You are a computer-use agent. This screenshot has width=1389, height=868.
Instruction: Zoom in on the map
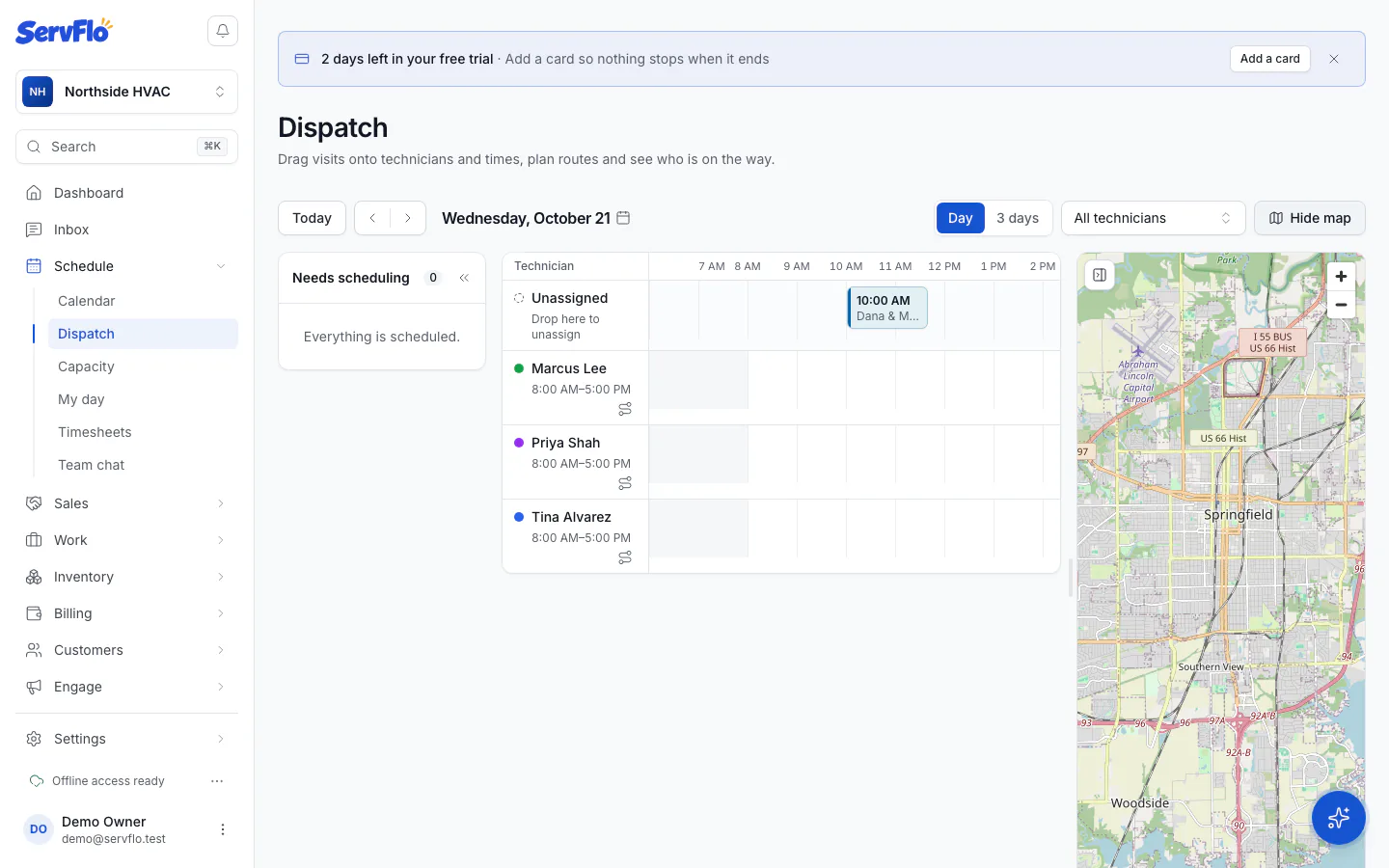coord(1341,276)
